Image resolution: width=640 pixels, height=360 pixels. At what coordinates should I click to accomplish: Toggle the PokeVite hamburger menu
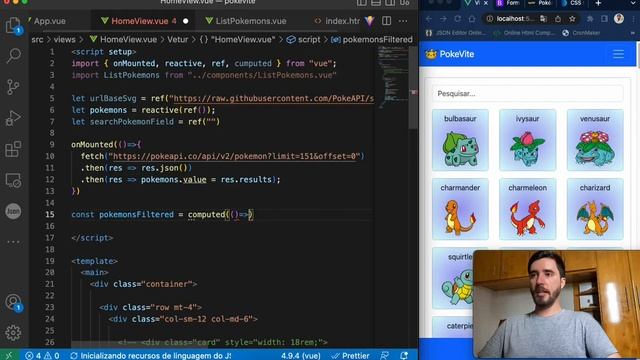pyautogui.click(x=618, y=54)
